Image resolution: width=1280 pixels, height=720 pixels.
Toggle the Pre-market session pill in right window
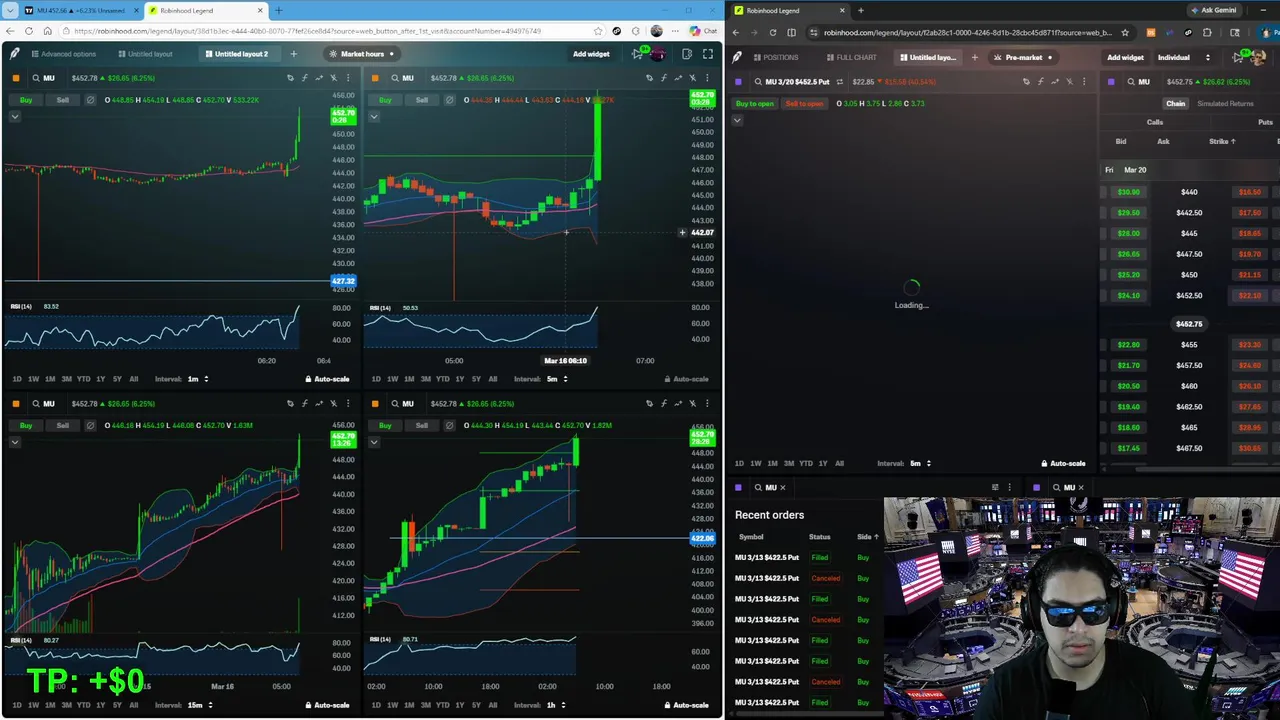pos(1022,57)
